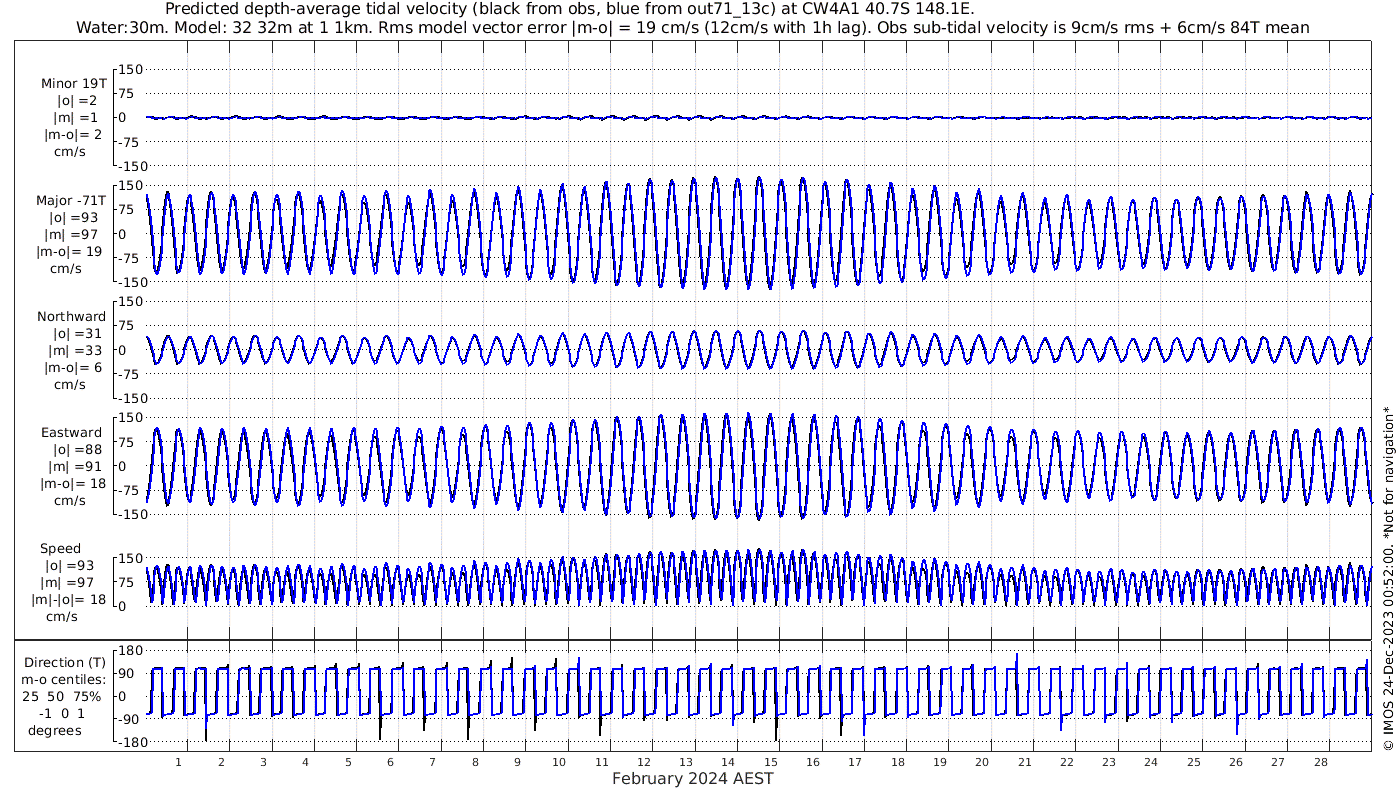Click the 'Minor 19T' panel label
The image size is (1400, 800).
(74, 83)
